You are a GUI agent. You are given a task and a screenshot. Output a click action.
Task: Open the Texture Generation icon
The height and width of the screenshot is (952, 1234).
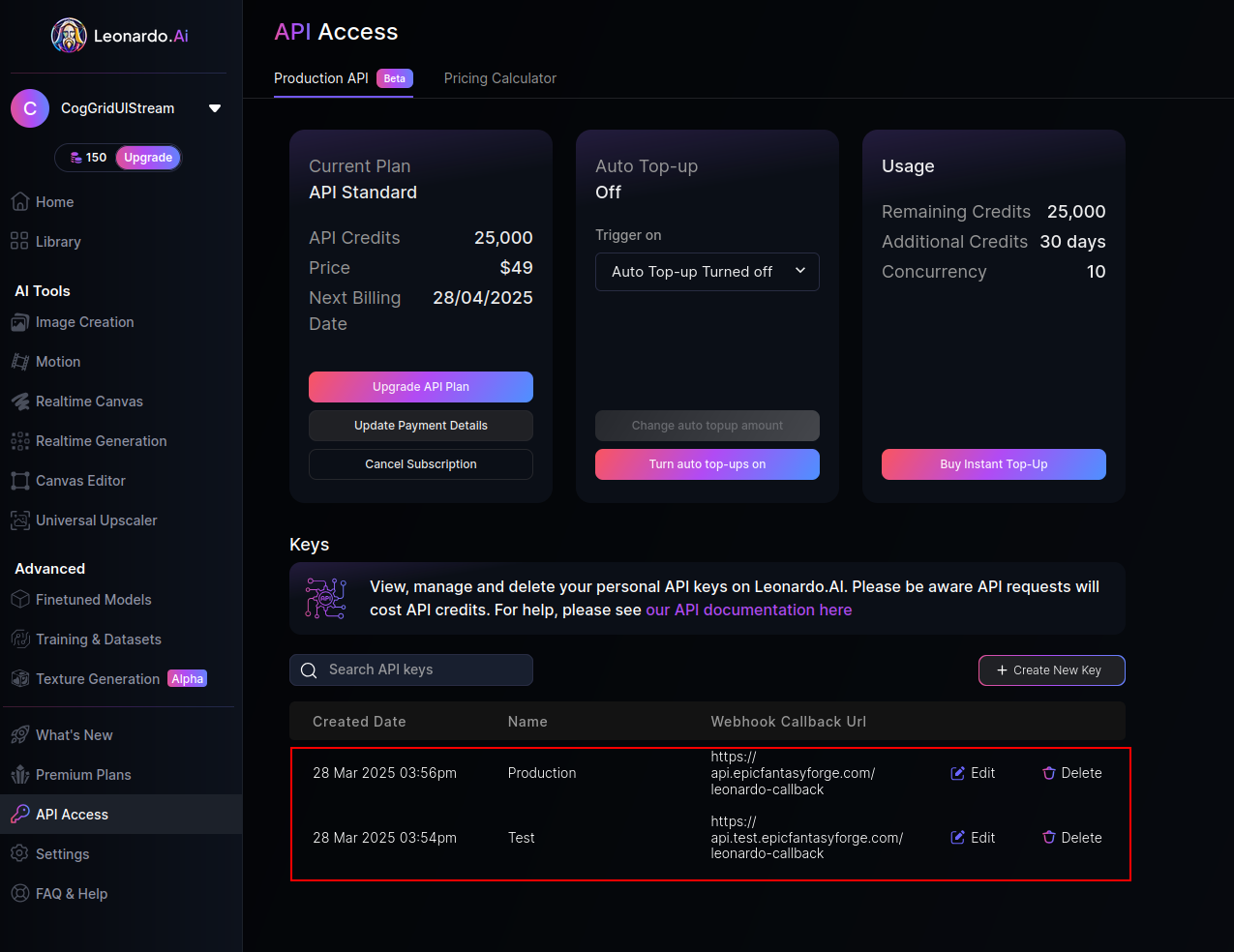pyautogui.click(x=19, y=679)
